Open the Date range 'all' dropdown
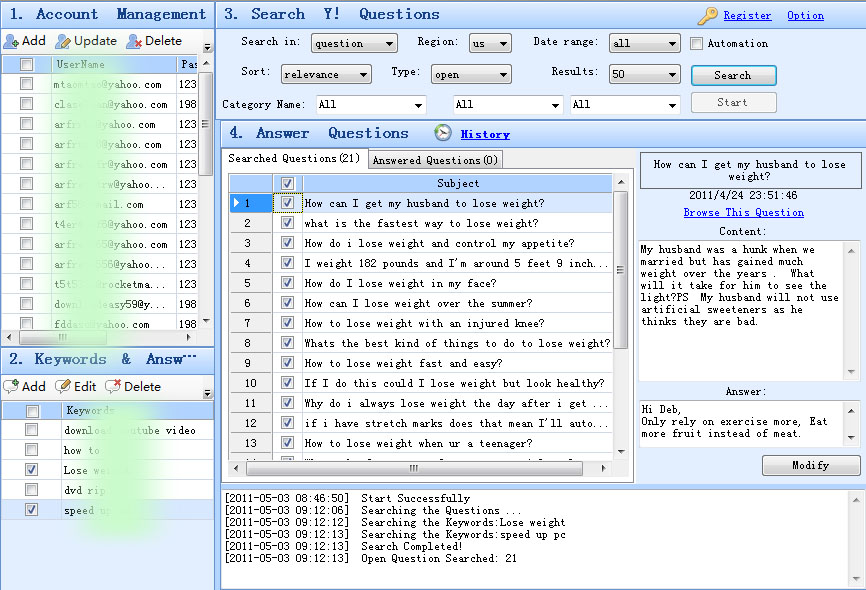The image size is (866, 590). coord(645,43)
